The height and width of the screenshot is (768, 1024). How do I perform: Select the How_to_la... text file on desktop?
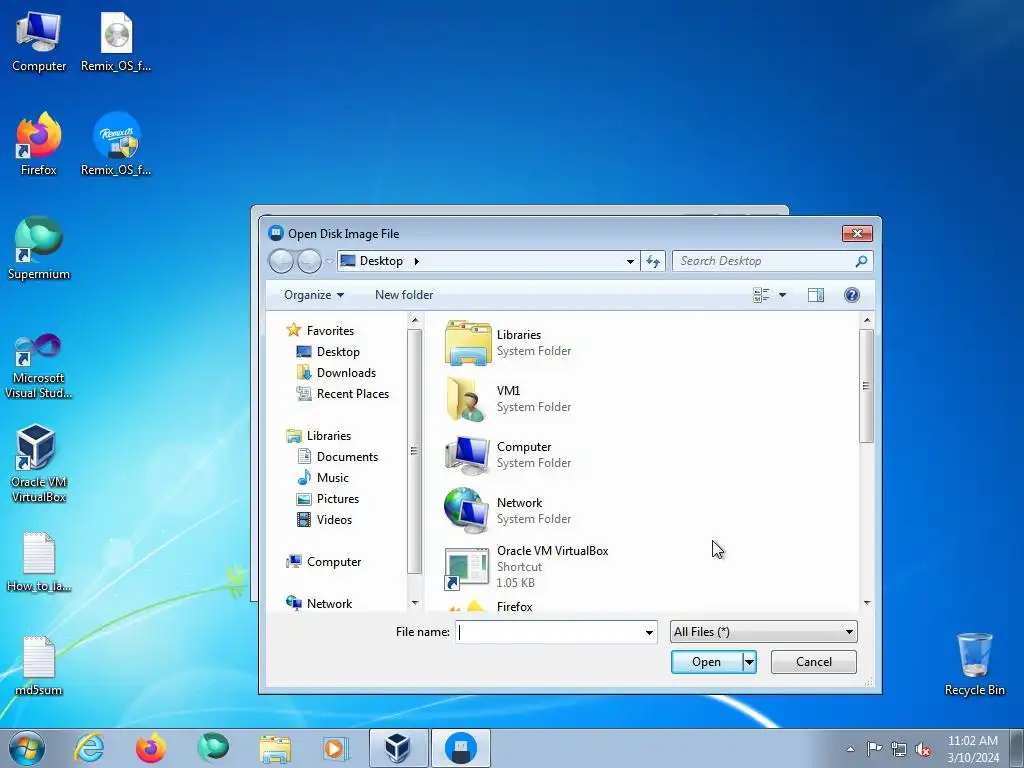click(x=39, y=562)
